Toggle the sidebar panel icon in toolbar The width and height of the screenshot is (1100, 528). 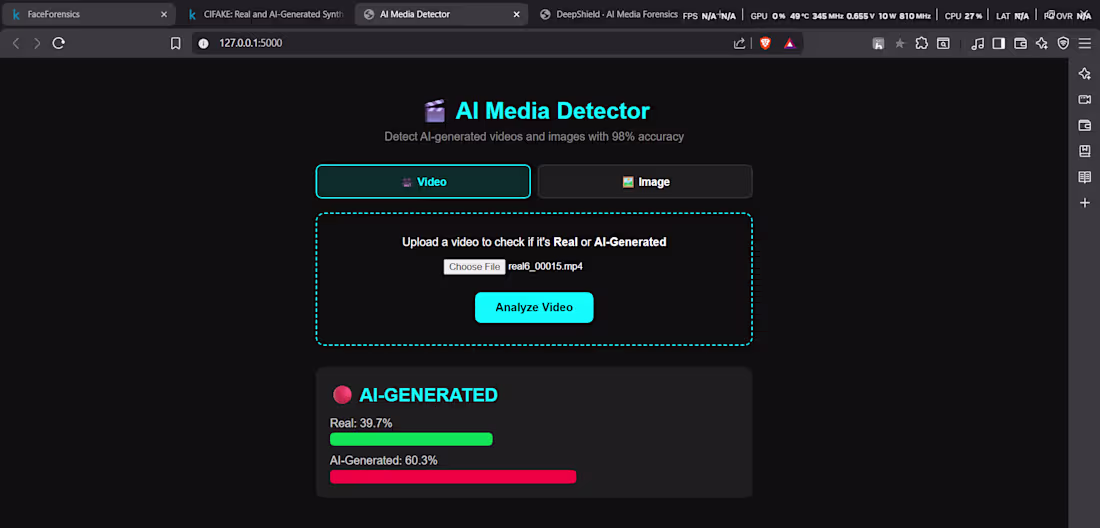click(998, 43)
